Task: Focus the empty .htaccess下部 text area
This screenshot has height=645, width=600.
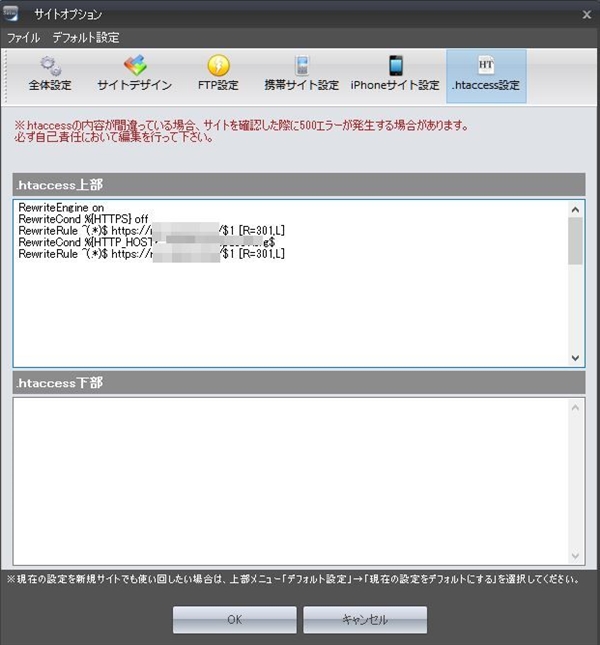Action: 290,480
